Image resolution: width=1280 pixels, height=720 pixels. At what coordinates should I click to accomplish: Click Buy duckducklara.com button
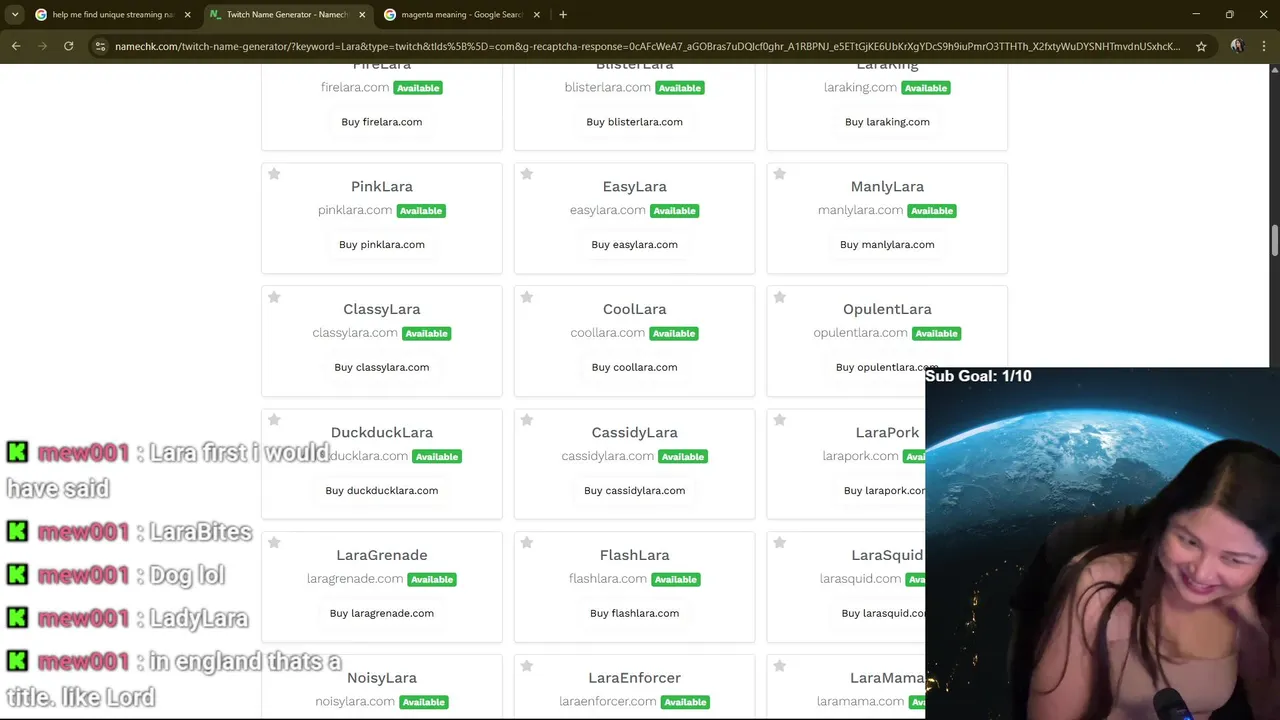tap(382, 491)
